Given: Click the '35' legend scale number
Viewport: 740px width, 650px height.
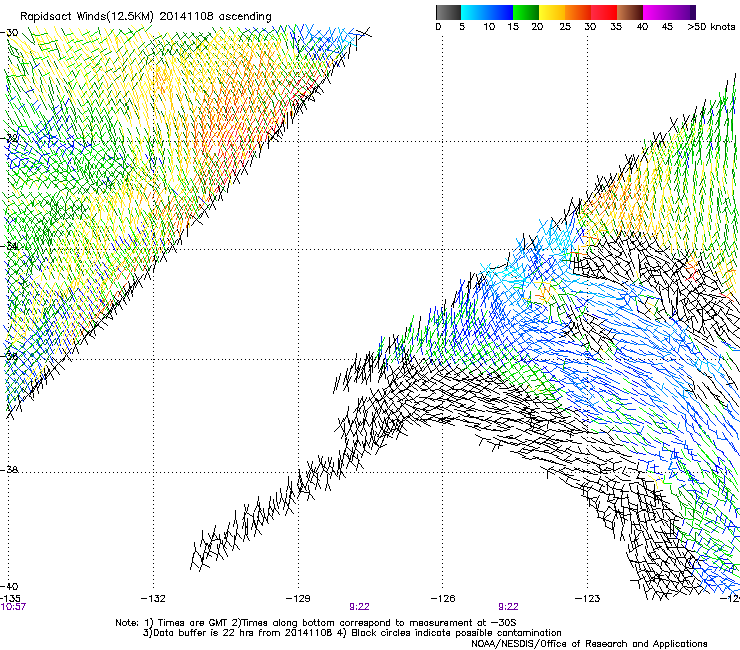Looking at the screenshot, I should [x=616, y=27].
